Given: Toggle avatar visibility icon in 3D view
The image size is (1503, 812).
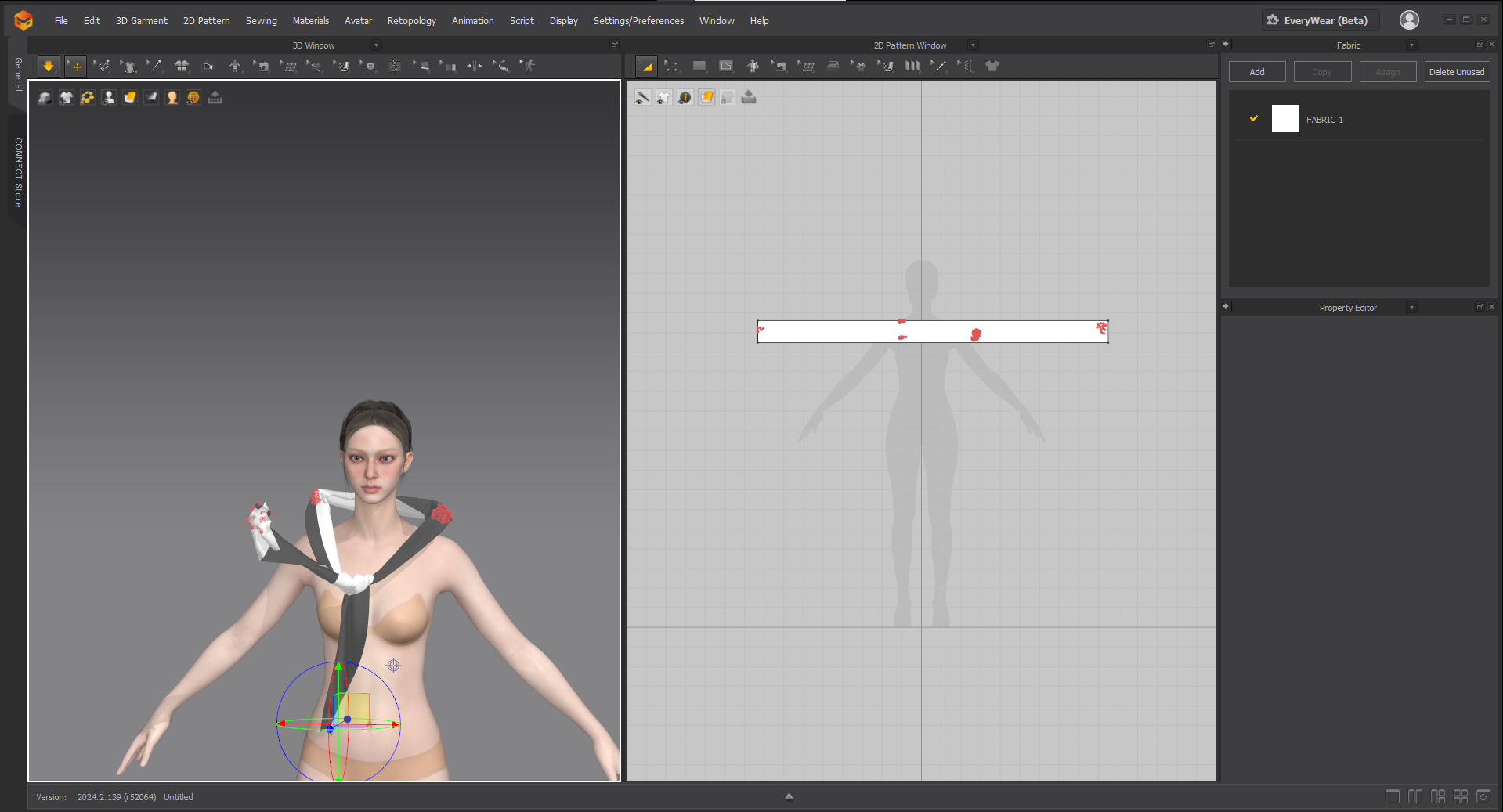Looking at the screenshot, I should [109, 97].
